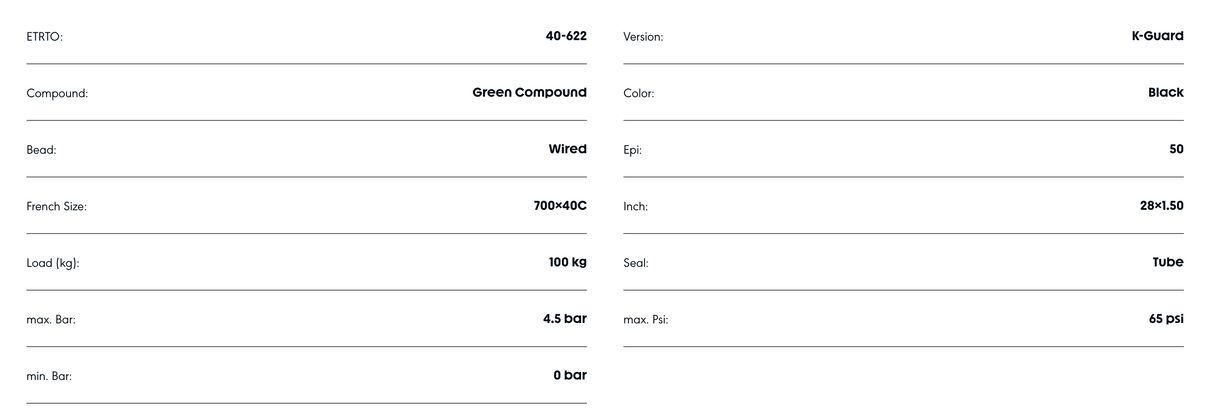Image resolution: width=1214 pixels, height=416 pixels.
Task: Select the Compound label
Action: 57,94
